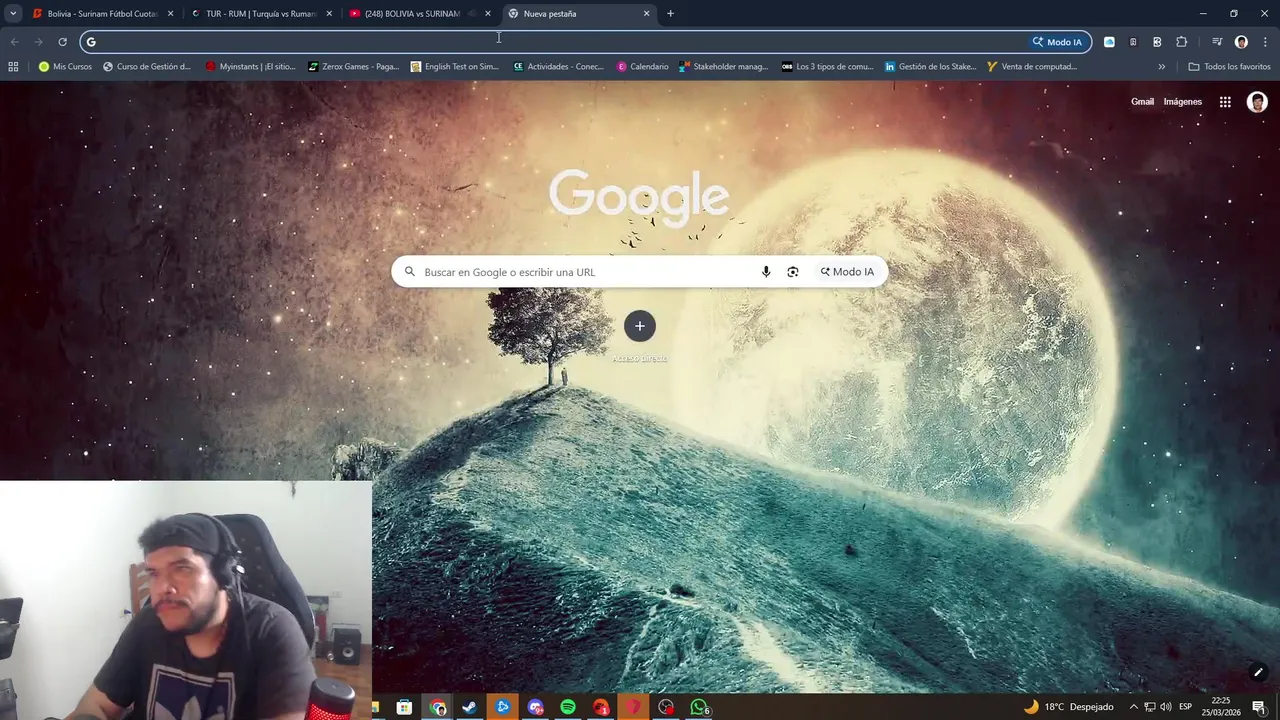The height and width of the screenshot is (720, 1280).
Task: Open the Los 3 tipos de comu... bookmark
Action: [x=828, y=67]
